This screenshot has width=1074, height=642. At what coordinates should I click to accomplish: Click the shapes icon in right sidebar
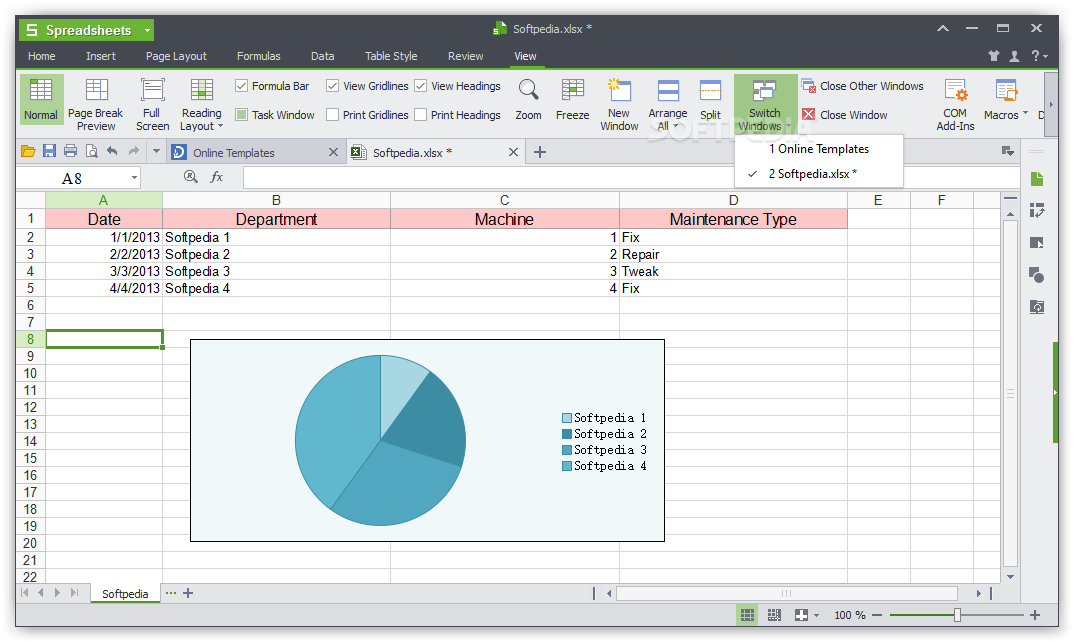[x=1036, y=275]
